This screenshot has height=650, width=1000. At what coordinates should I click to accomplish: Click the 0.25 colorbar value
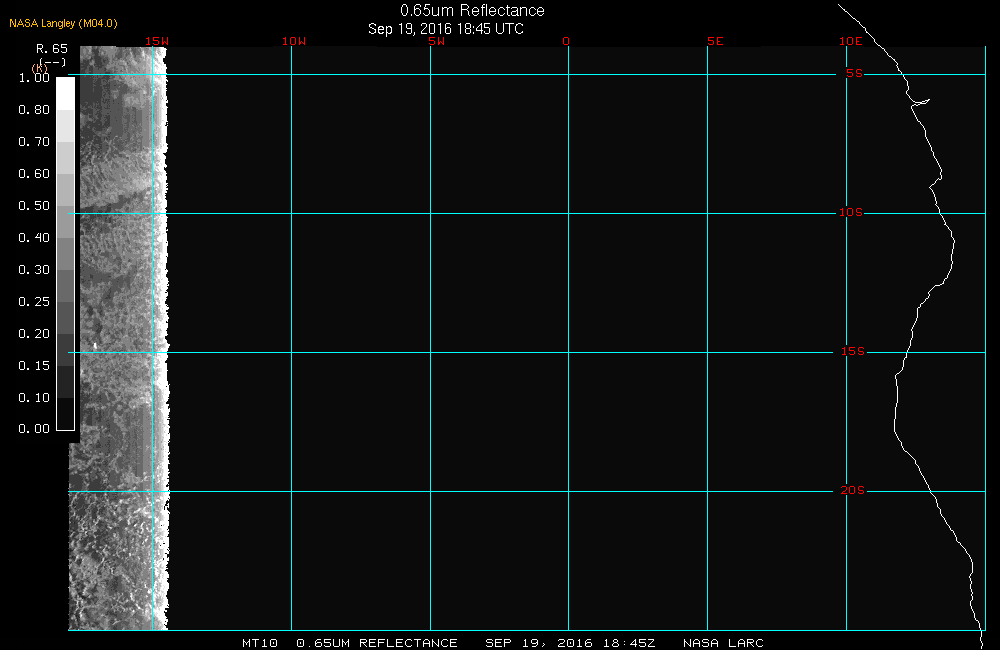pos(34,301)
